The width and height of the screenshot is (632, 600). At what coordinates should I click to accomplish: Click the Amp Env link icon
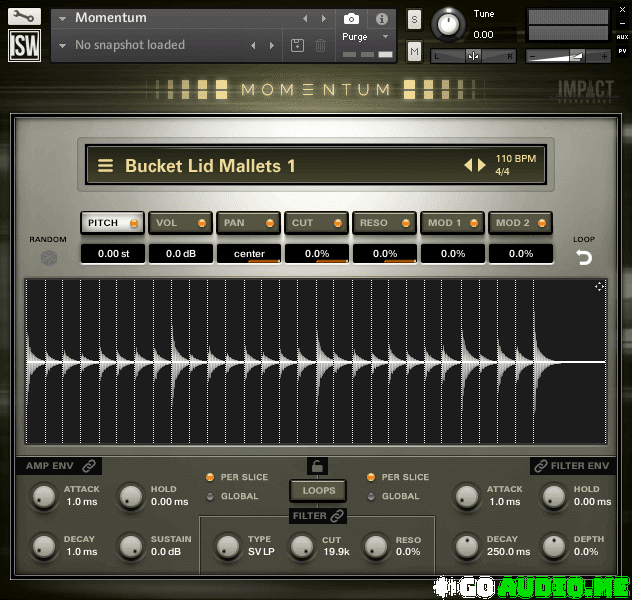pos(89,466)
